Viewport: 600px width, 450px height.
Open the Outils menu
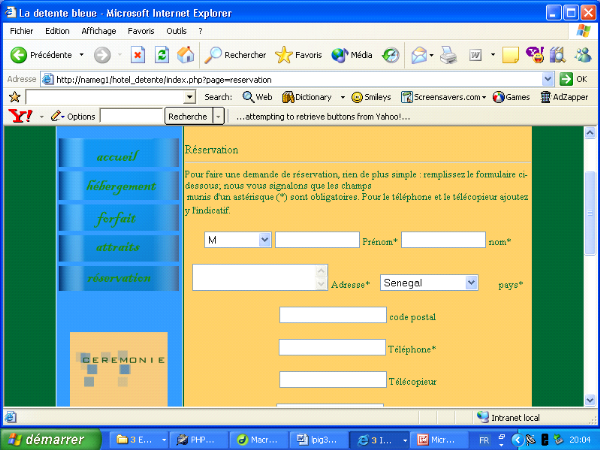tap(176, 31)
